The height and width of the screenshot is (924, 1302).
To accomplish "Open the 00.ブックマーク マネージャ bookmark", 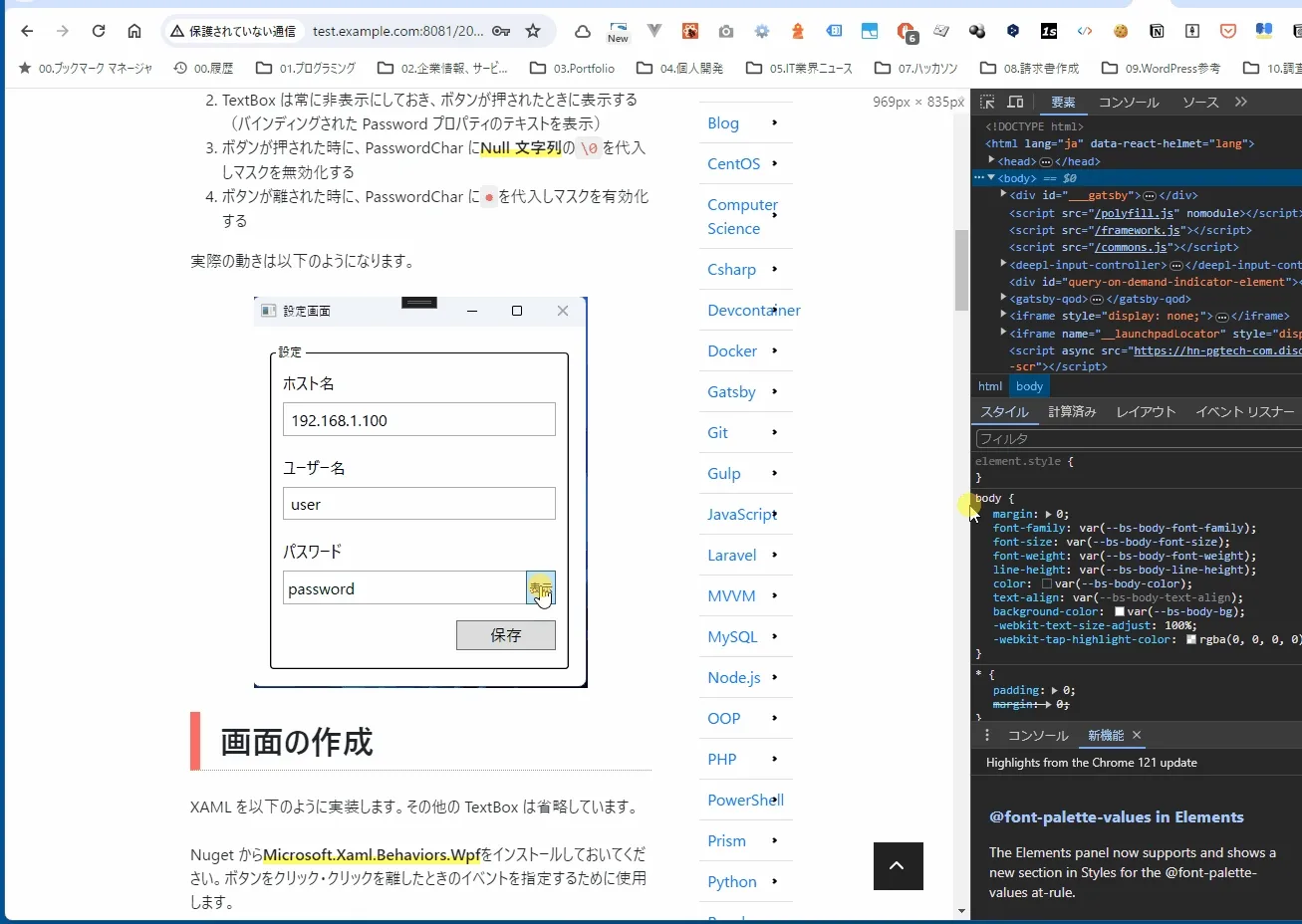I will point(86,68).
